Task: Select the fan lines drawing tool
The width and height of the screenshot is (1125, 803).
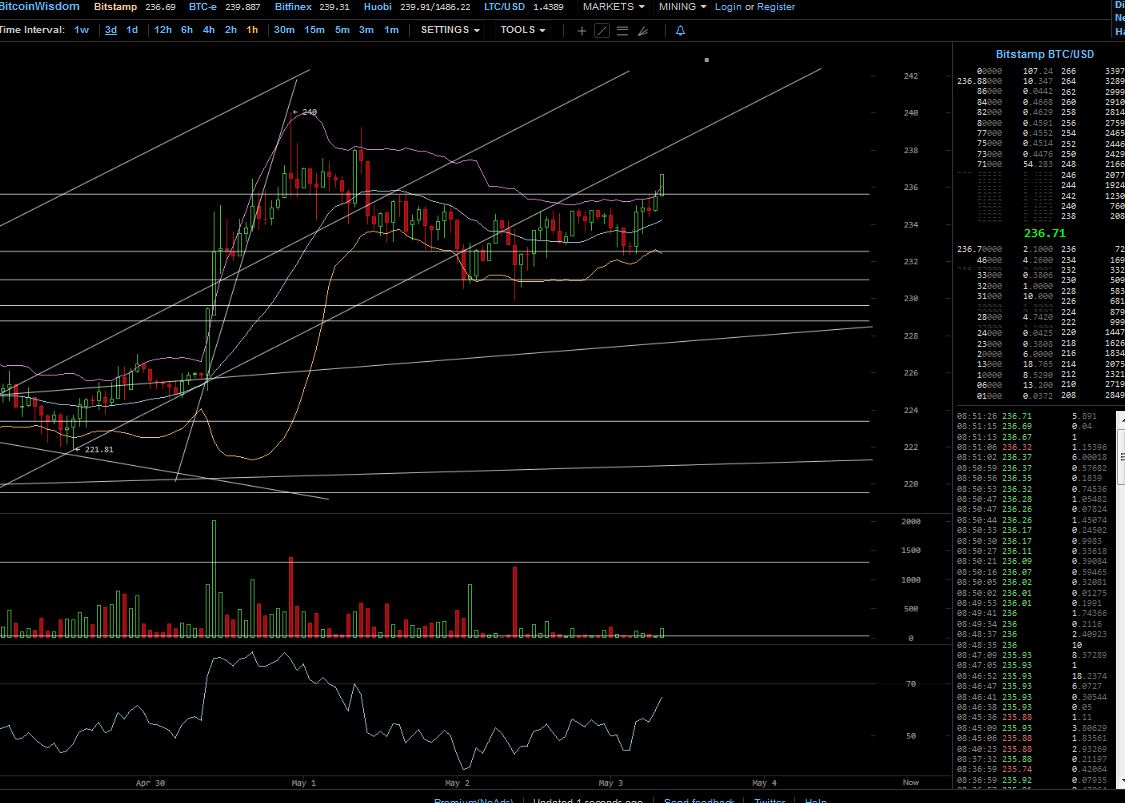Action: [x=643, y=31]
